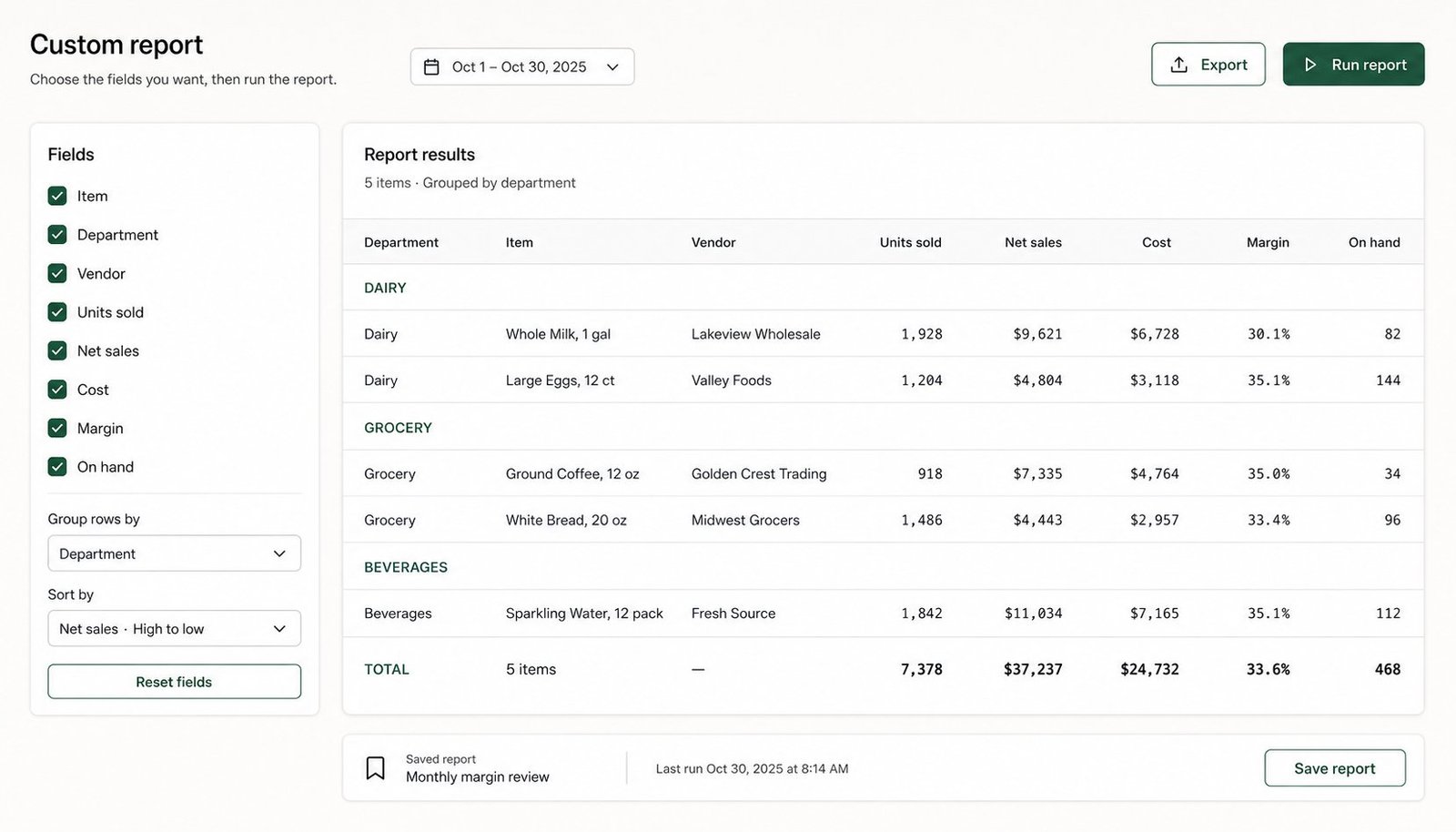
Task: Click the Last run Oct 30, 2025 timestamp
Action: coord(752,768)
